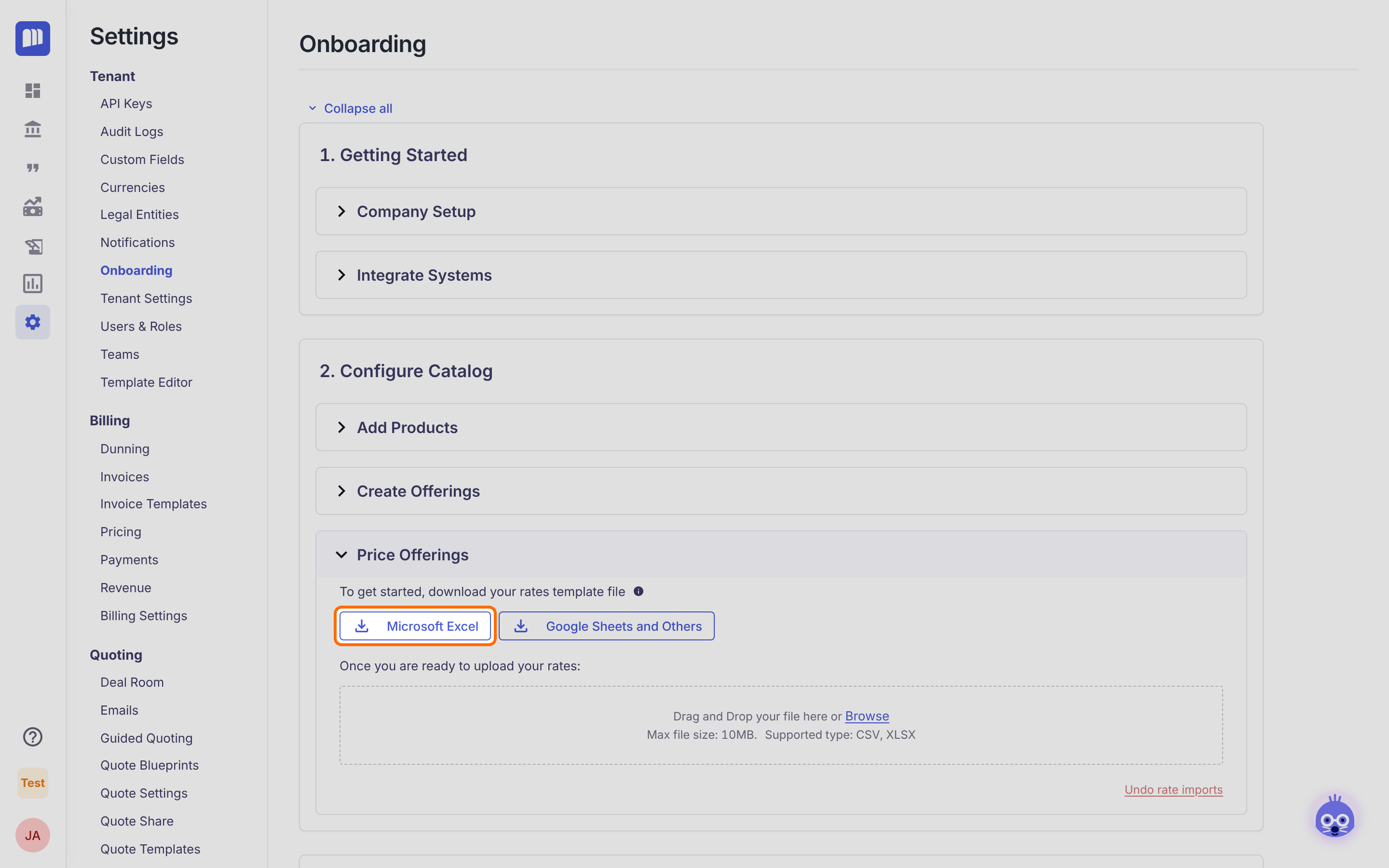
Task: Select Template Editor in sidebar
Action: tap(146, 382)
